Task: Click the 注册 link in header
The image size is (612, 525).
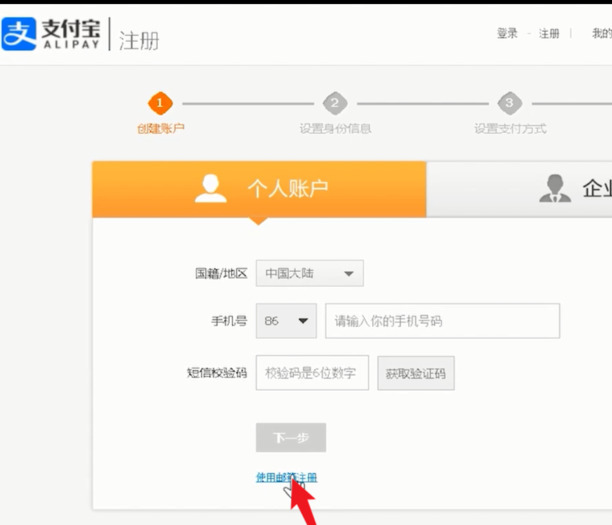Action: pyautogui.click(x=549, y=34)
